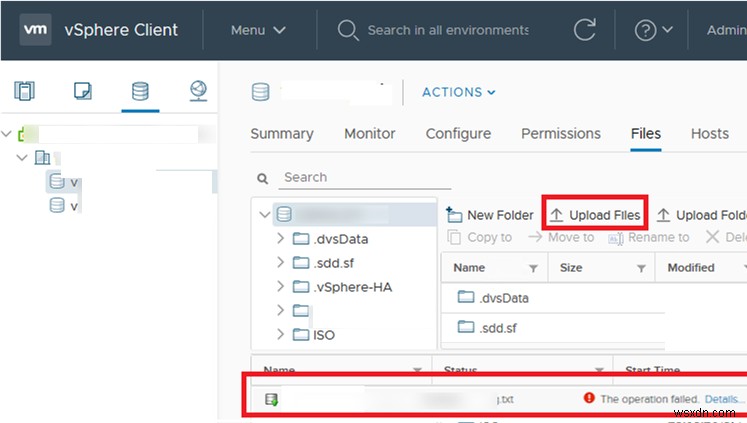747x423 pixels.
Task: Select .vSphere-HA folder in file tree
Action: tap(342, 287)
